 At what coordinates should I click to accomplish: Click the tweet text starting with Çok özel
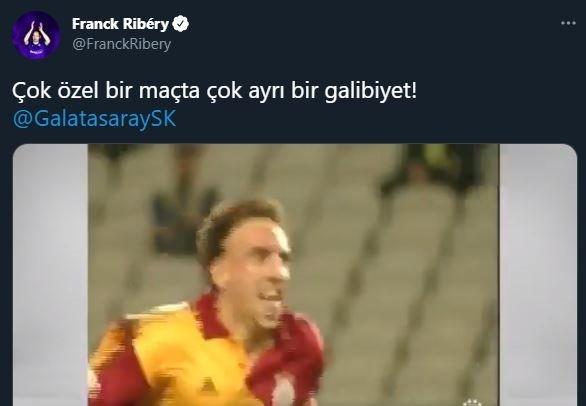tap(214, 91)
